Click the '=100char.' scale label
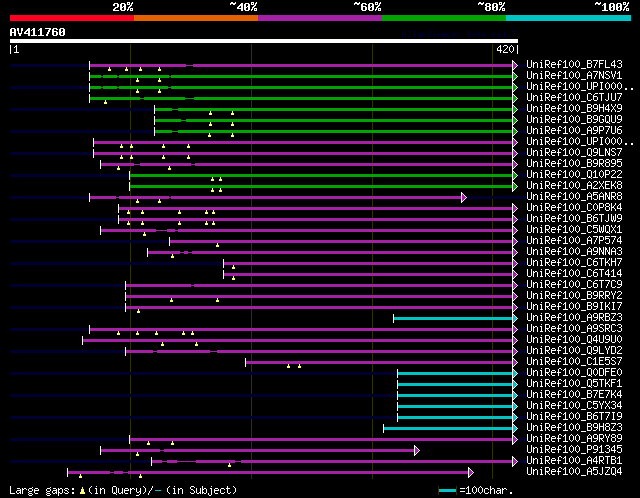 pos(486,490)
